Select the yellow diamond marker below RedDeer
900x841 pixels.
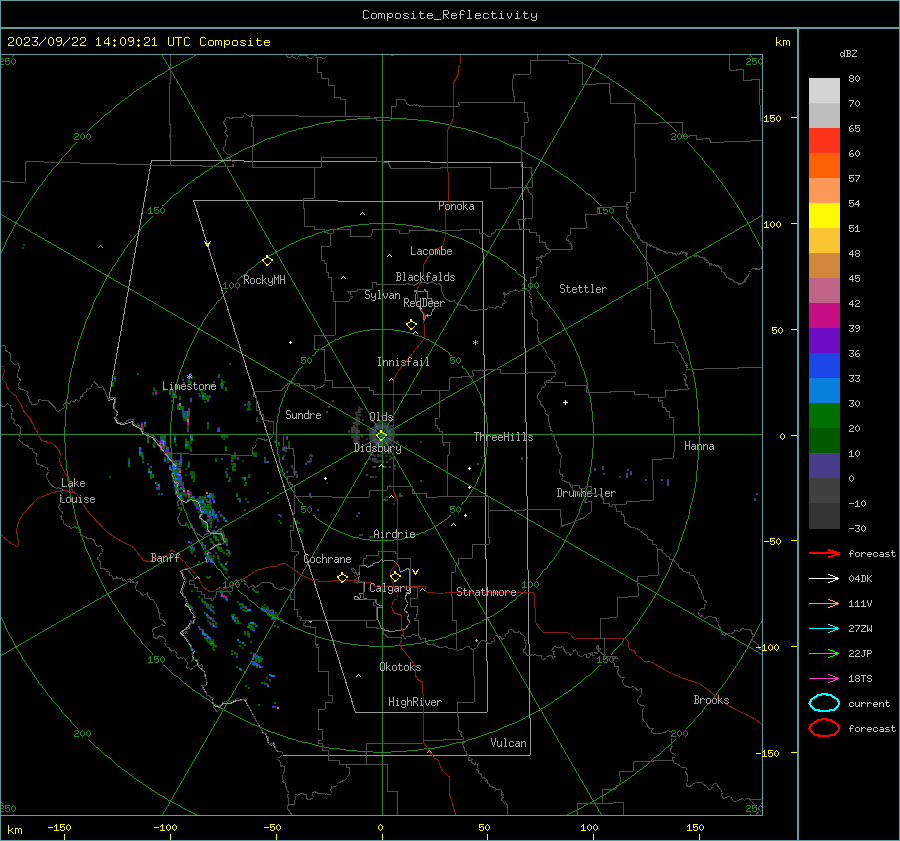tap(411, 325)
